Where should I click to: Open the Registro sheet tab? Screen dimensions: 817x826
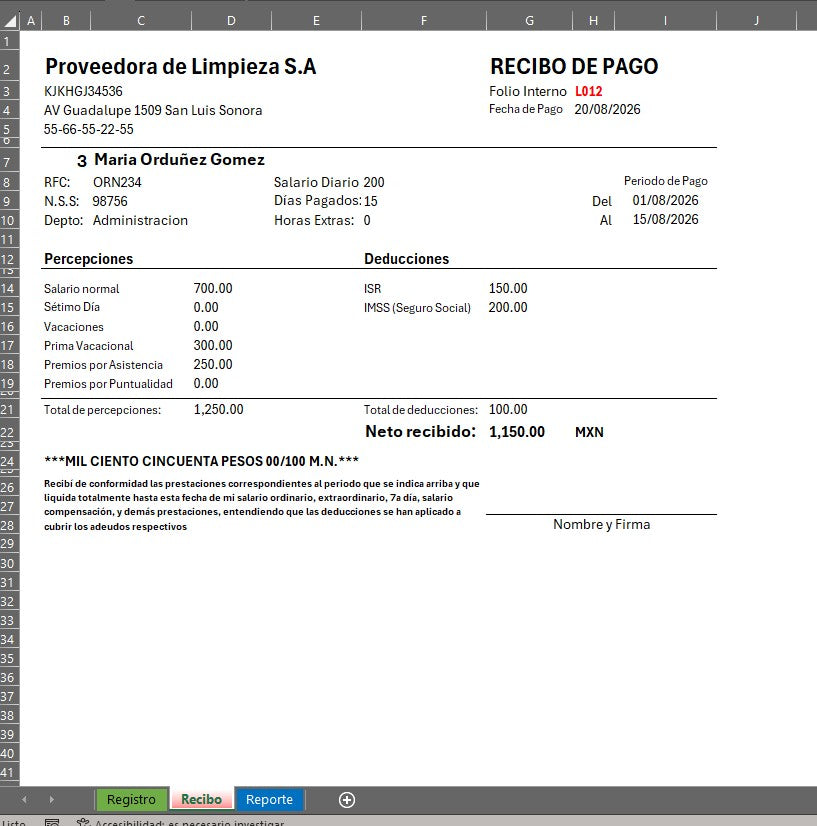131,800
